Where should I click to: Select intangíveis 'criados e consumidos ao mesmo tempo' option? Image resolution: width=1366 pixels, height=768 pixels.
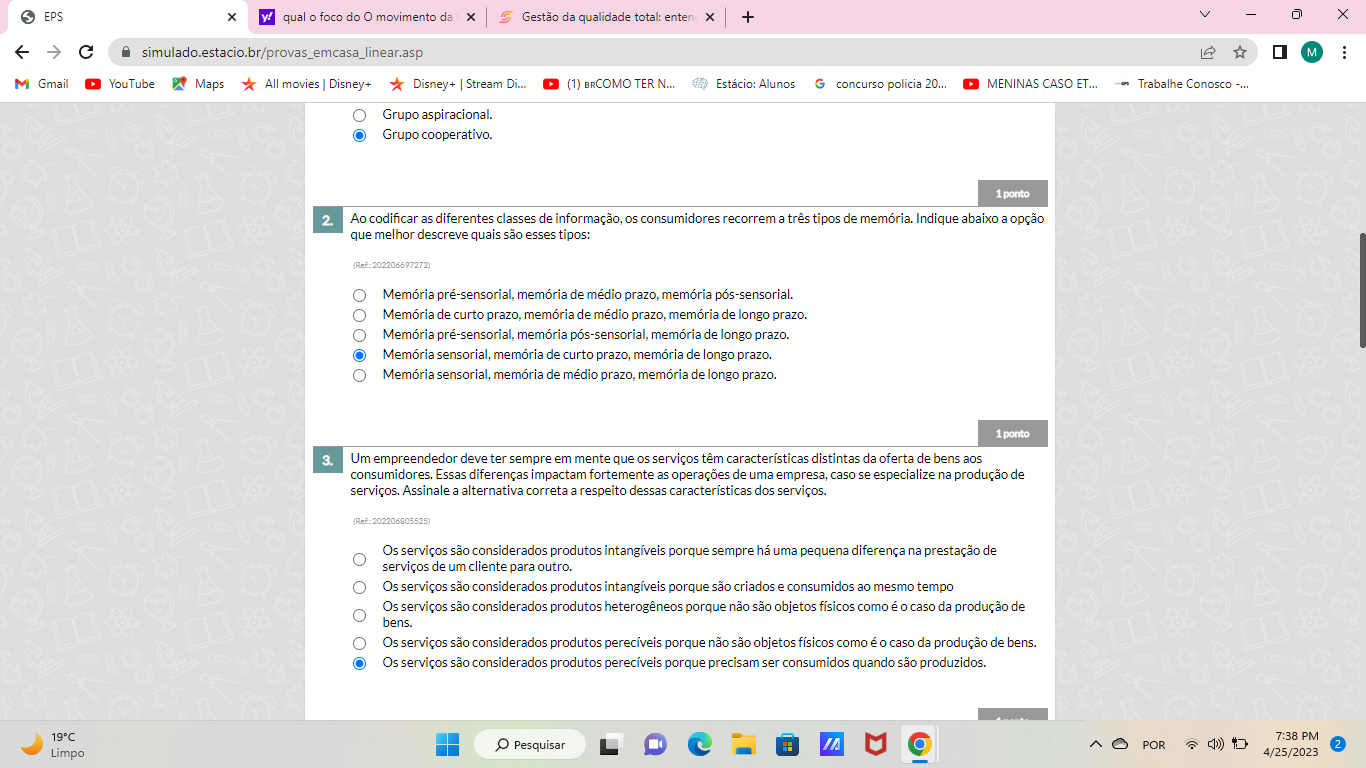pyautogui.click(x=360, y=587)
